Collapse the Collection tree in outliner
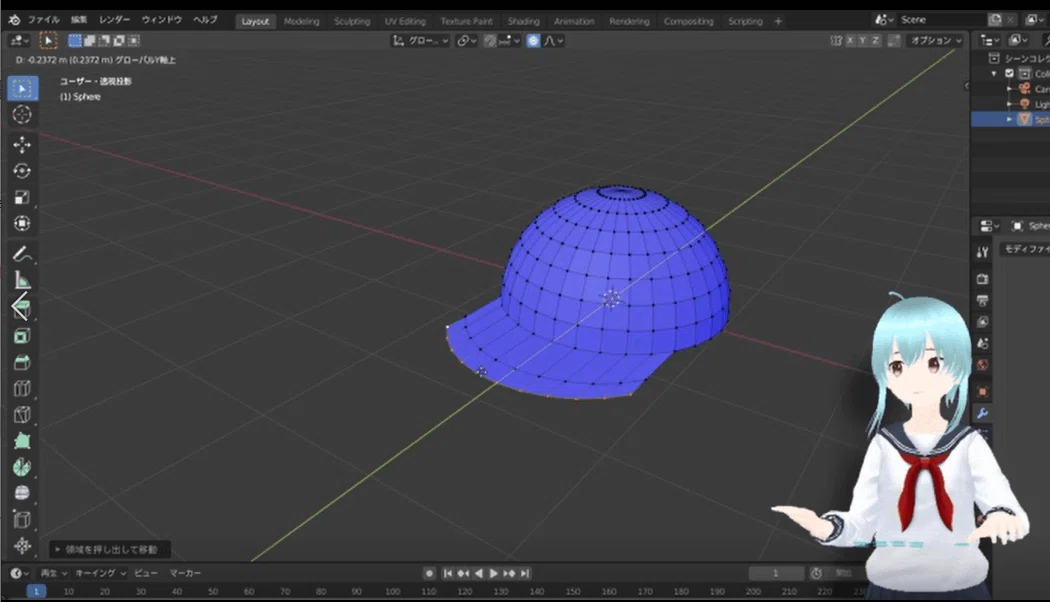The image size is (1050, 602). point(994,74)
